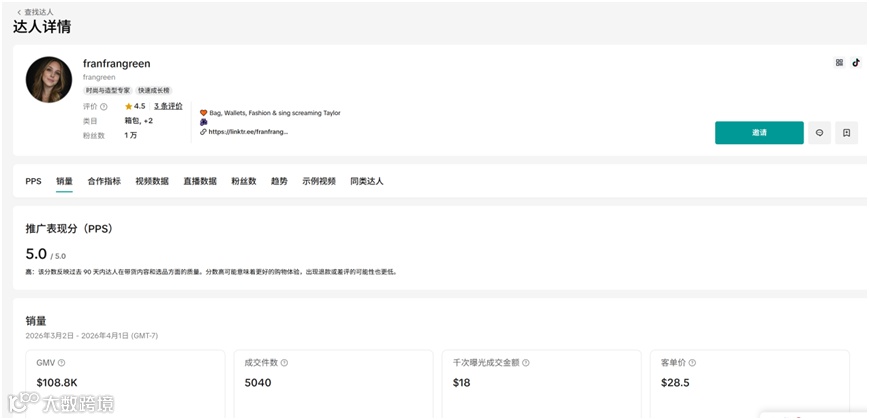Click the 邀请 invite button
The image size is (869, 420).
pyautogui.click(x=759, y=133)
